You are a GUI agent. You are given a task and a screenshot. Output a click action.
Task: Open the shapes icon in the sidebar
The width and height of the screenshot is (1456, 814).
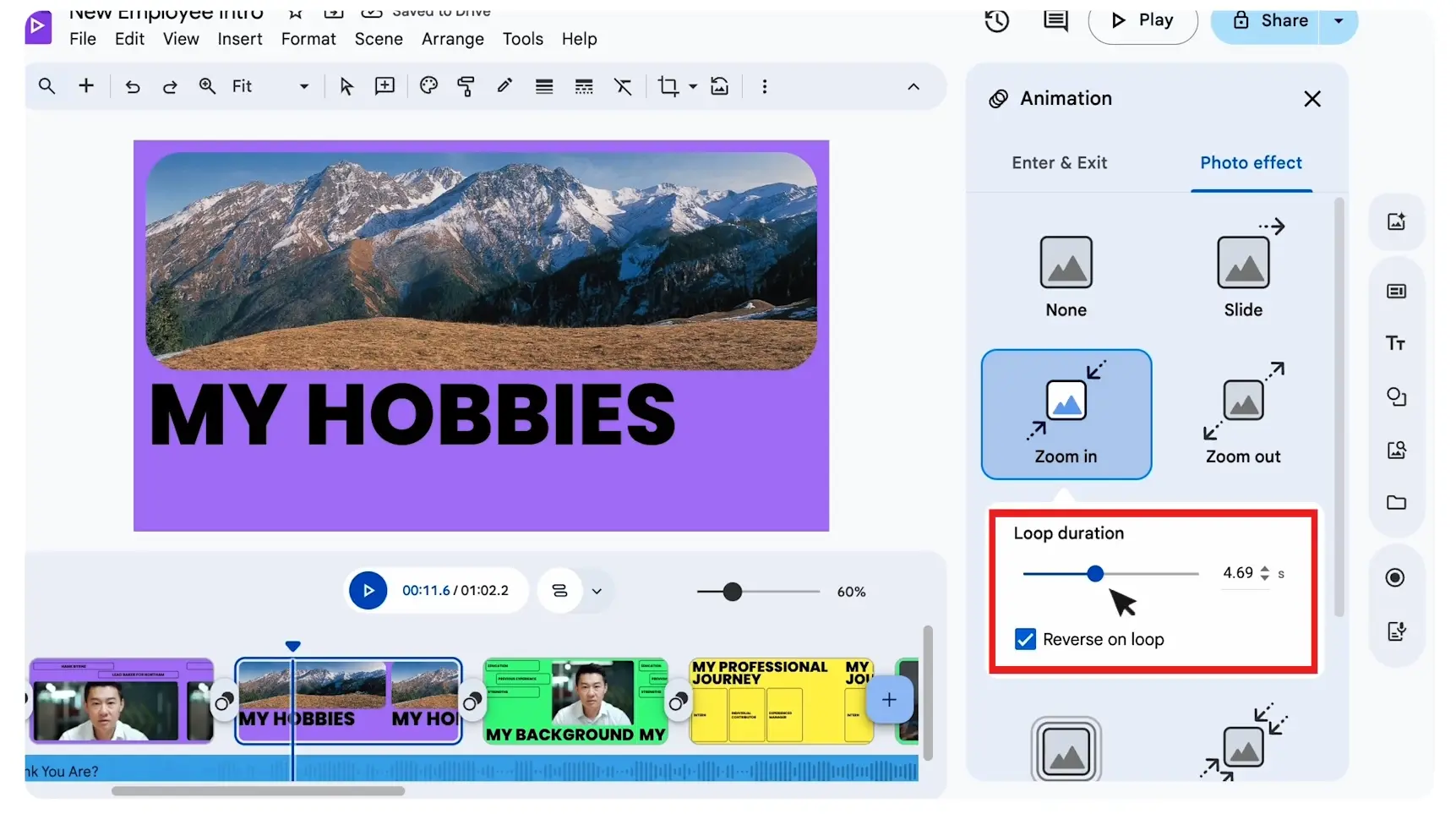coord(1395,396)
